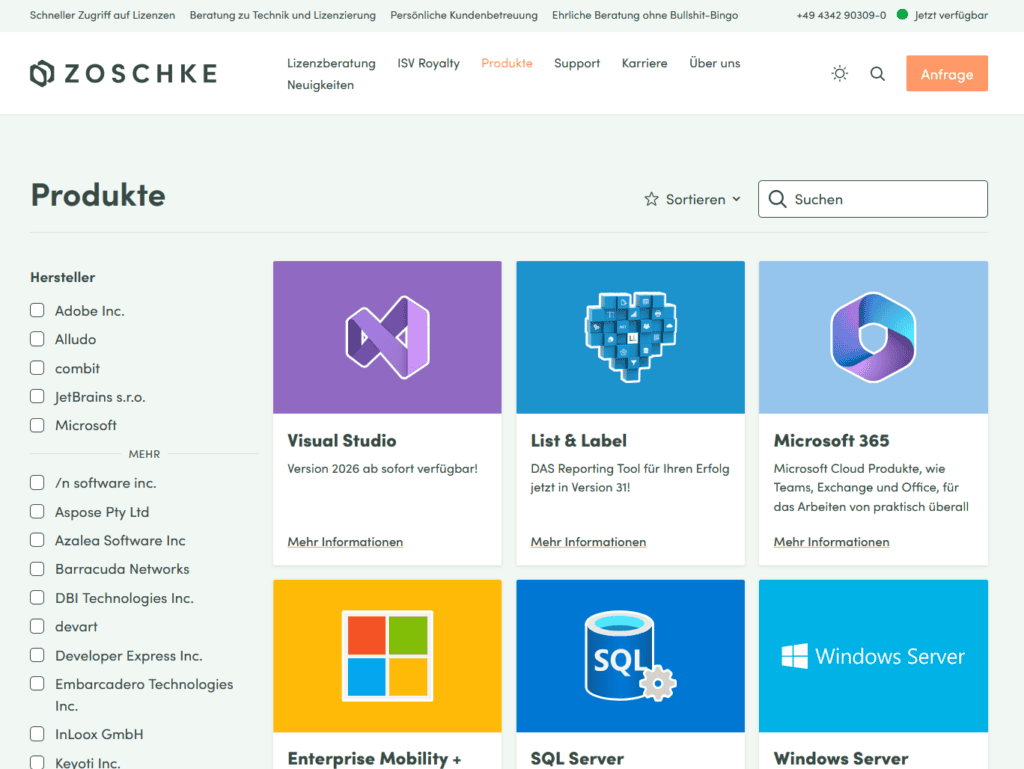1024x769 pixels.
Task: Click 'Jetzt verfügbar' status text
Action: pyautogui.click(x=951, y=15)
